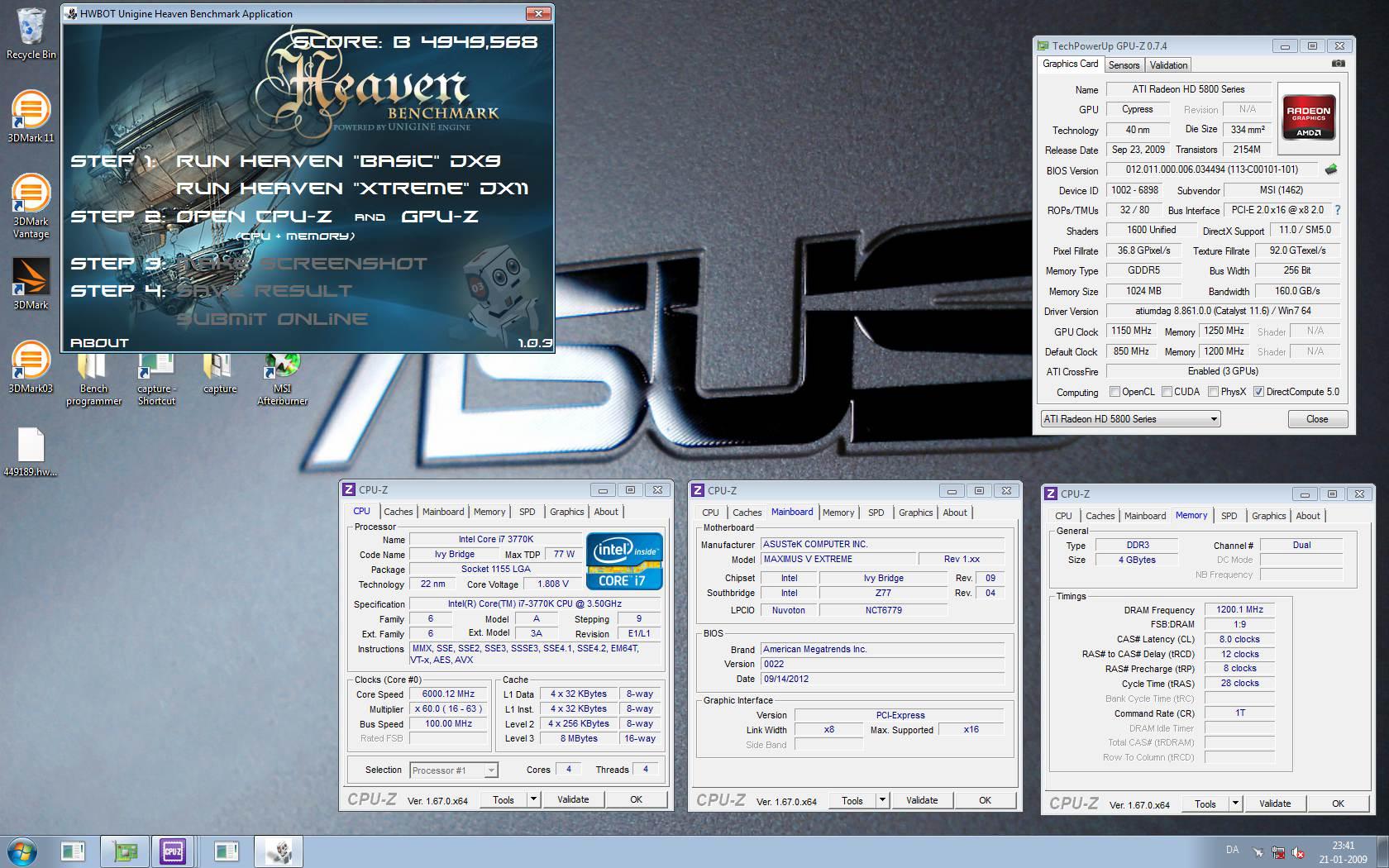Click OK in the CPU-Z processor window
This screenshot has width=1389, height=868.
coord(636,799)
